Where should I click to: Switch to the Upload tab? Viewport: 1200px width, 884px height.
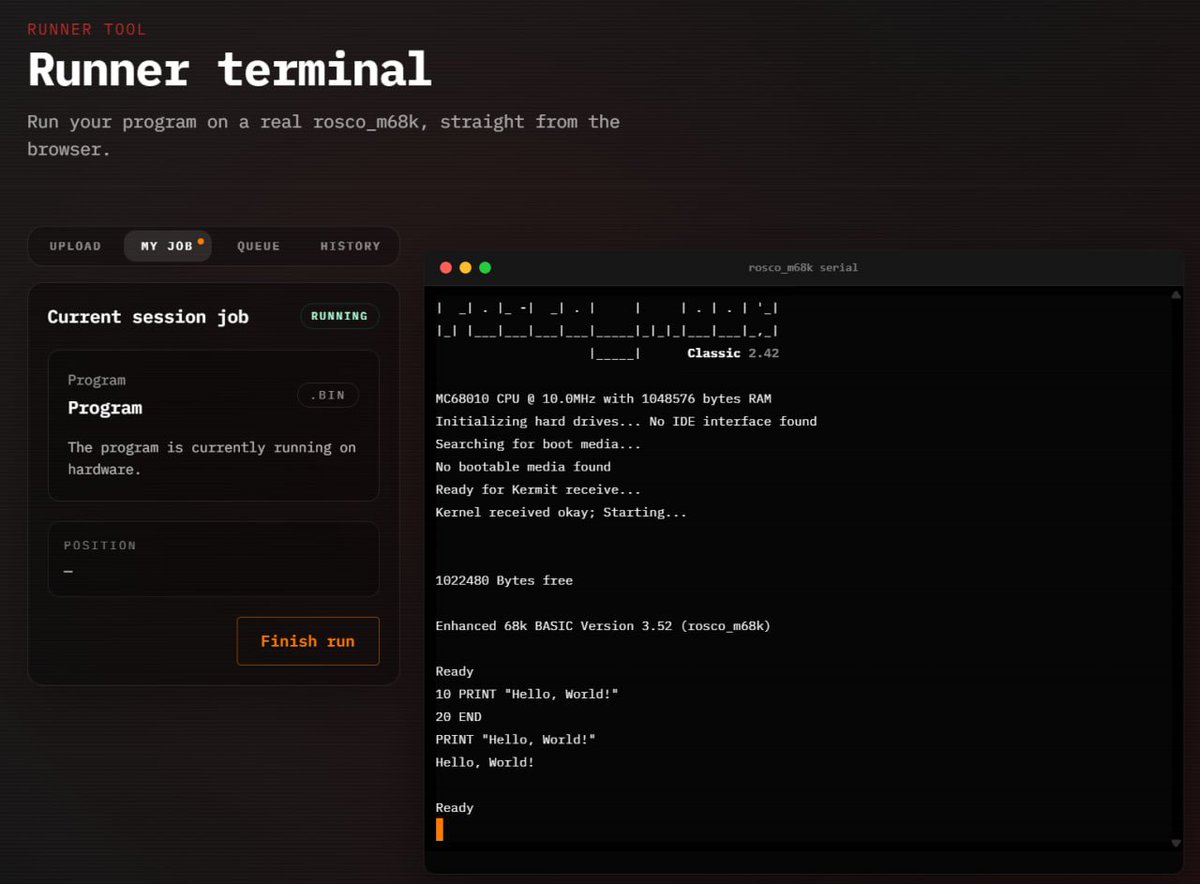pyautogui.click(x=75, y=246)
